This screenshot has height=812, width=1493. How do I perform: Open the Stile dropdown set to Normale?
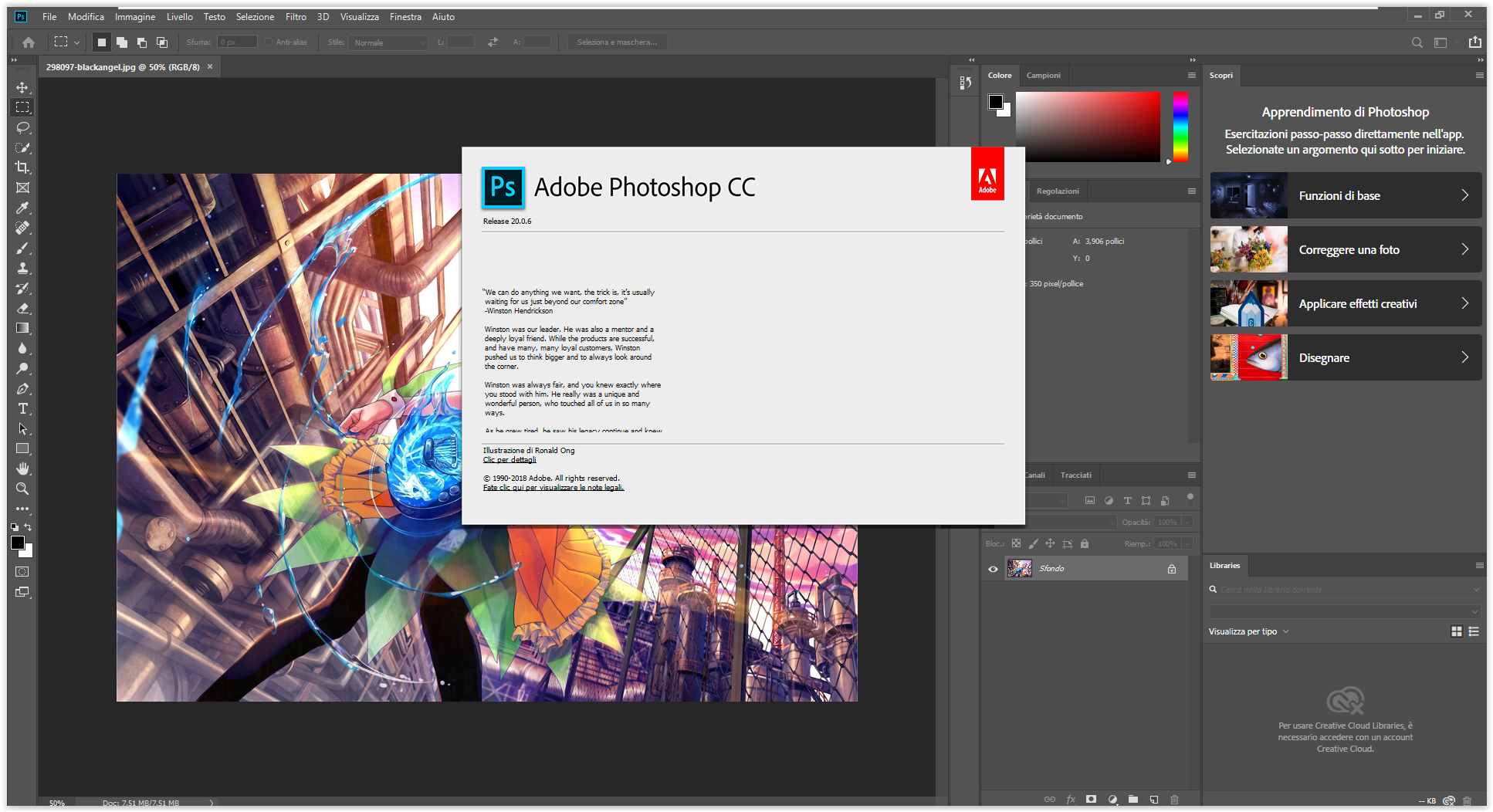[388, 42]
